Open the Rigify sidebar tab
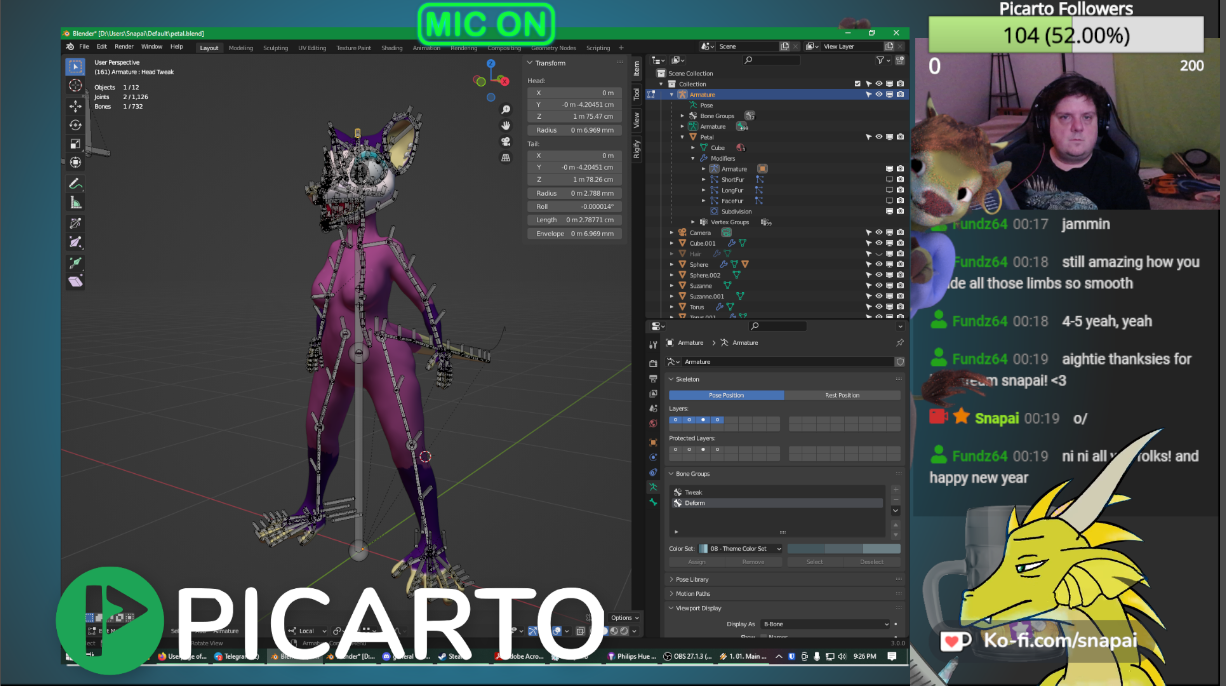1226x686 pixels. [636, 149]
